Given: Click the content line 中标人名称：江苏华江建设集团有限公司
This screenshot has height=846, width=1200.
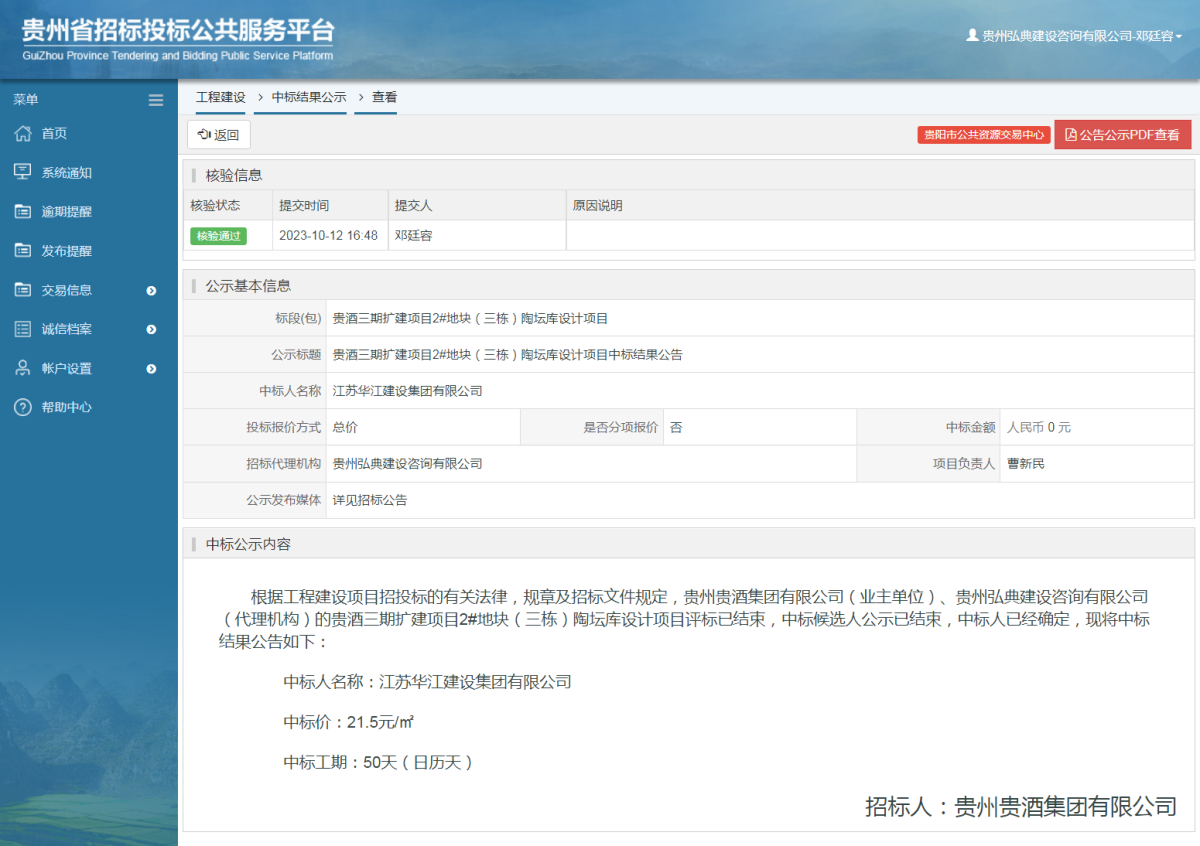Looking at the screenshot, I should pyautogui.click(x=427, y=682).
